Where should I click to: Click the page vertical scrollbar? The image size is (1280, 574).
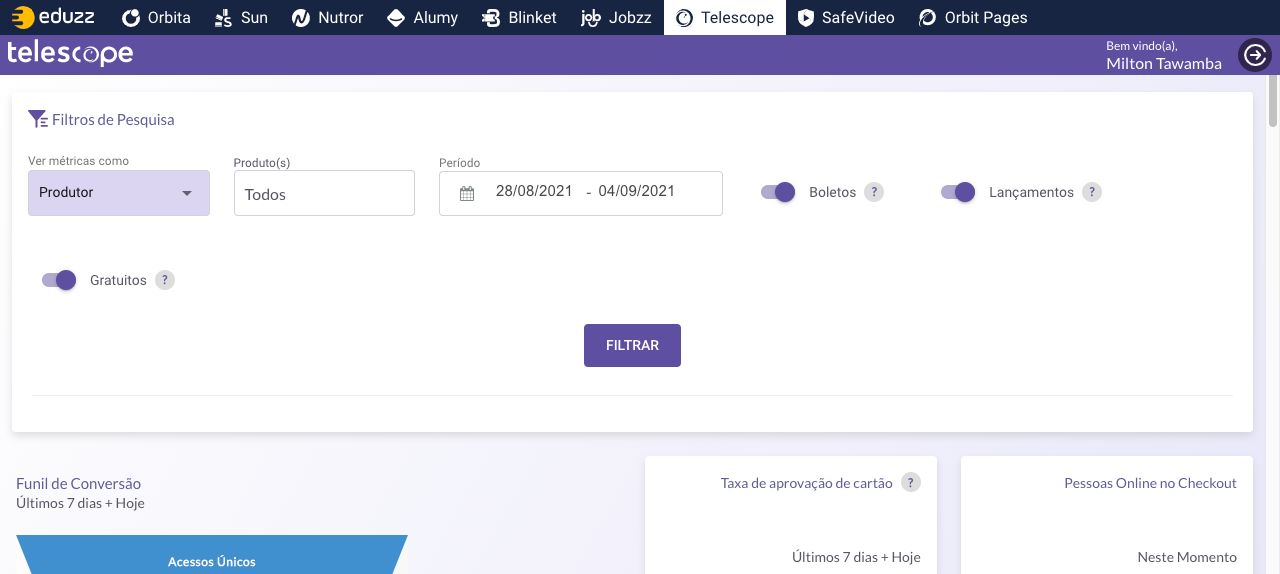[x=1273, y=100]
